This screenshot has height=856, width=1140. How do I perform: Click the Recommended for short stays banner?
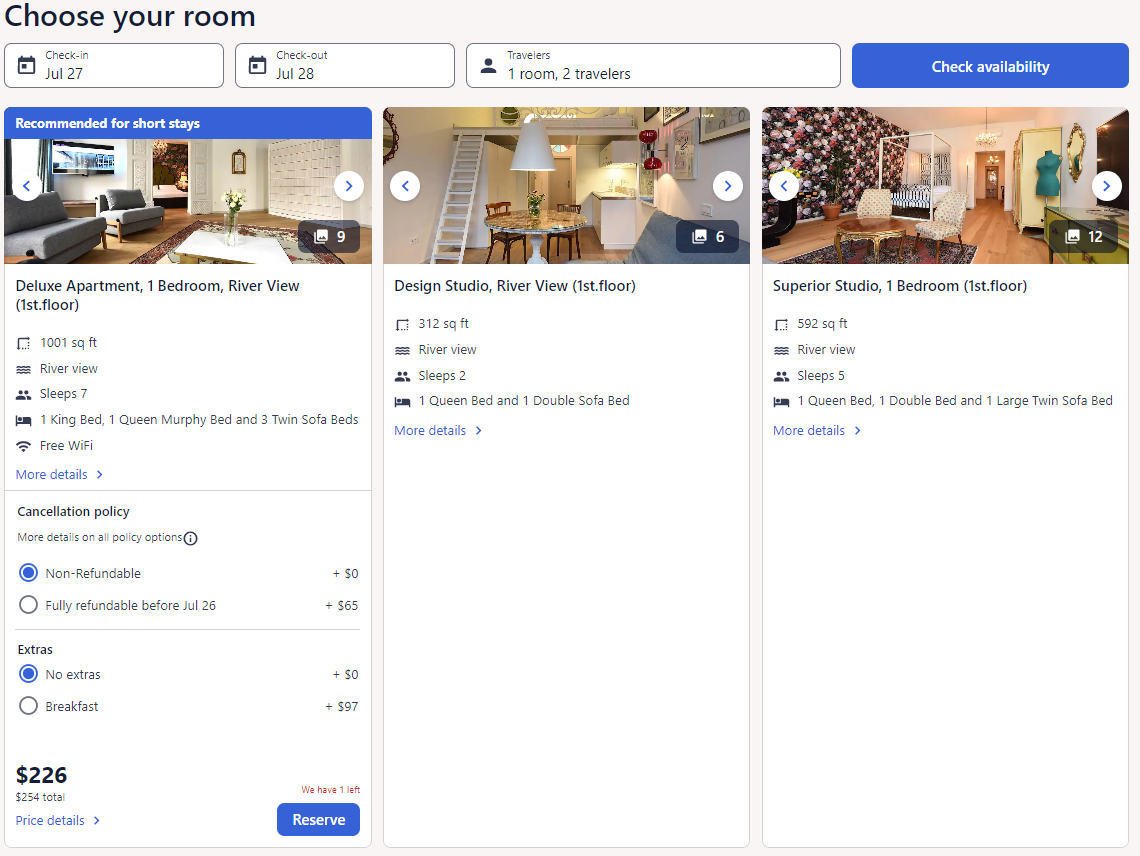click(188, 124)
